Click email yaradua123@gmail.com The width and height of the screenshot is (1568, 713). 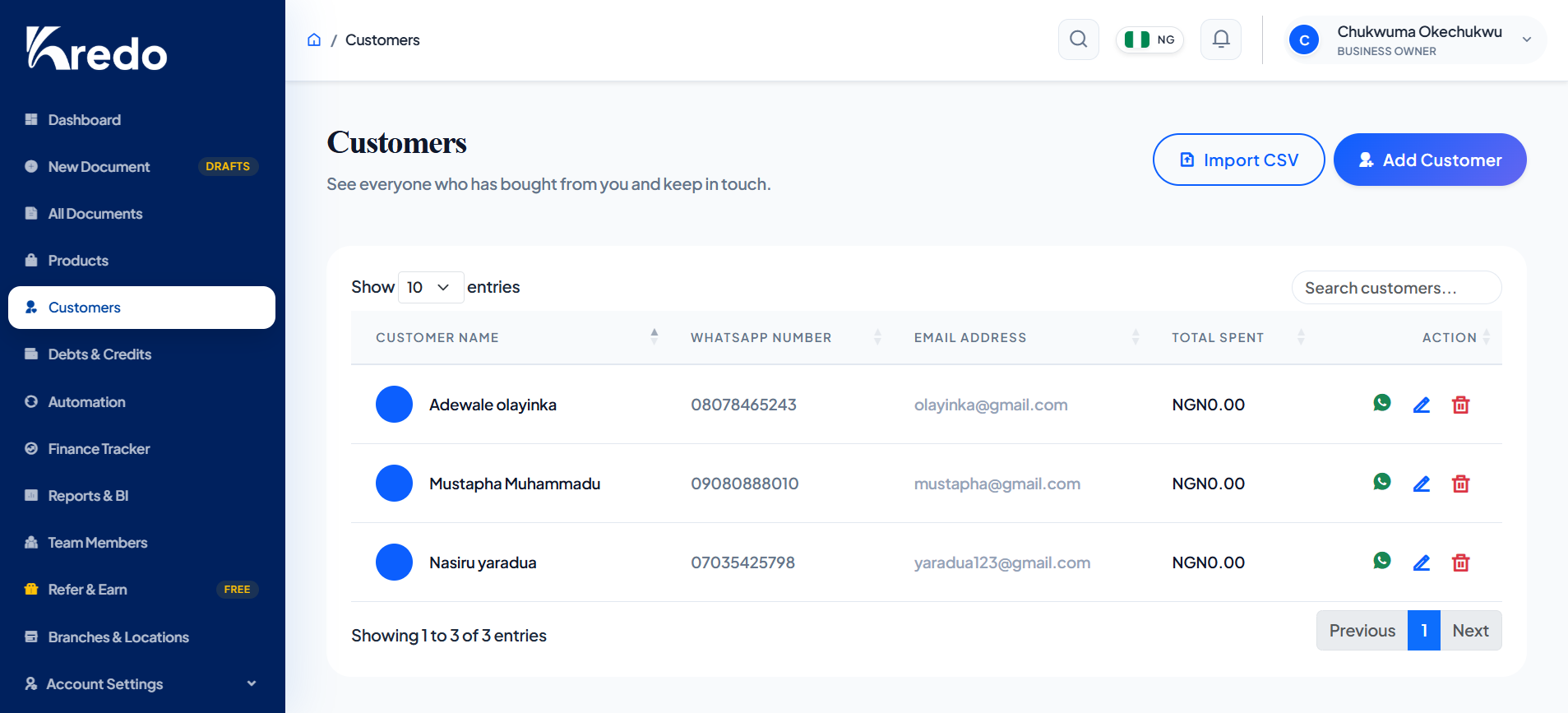[1002, 563]
